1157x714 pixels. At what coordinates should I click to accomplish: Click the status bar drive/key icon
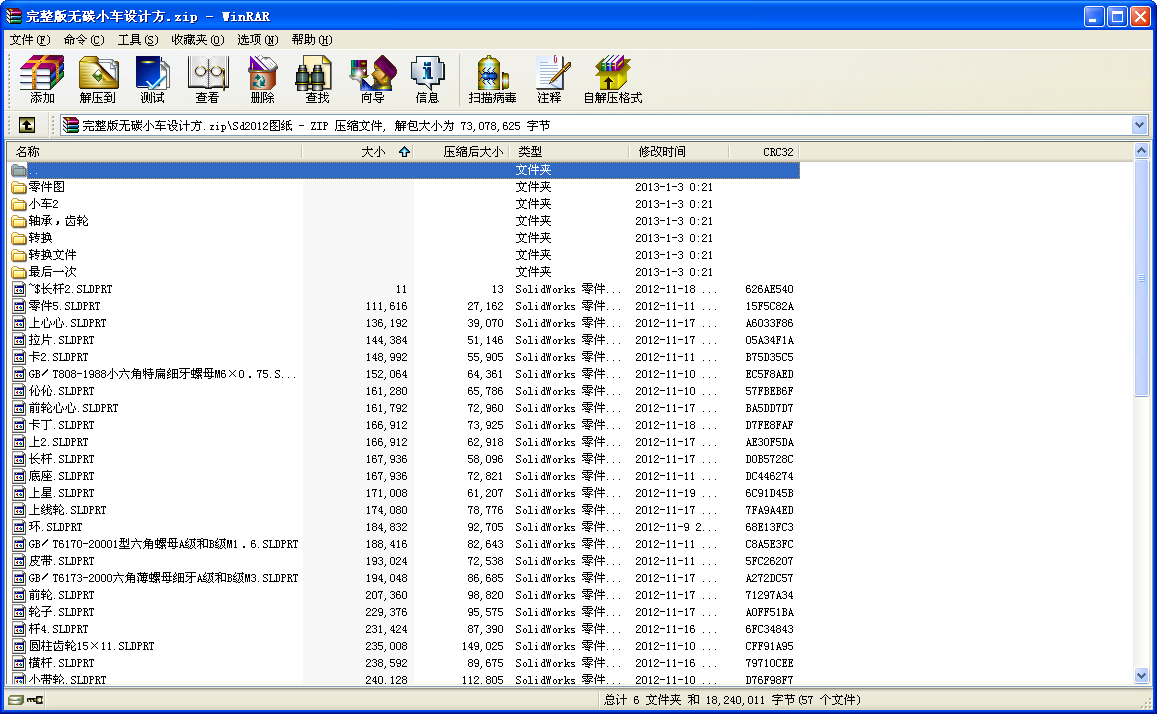[26, 699]
